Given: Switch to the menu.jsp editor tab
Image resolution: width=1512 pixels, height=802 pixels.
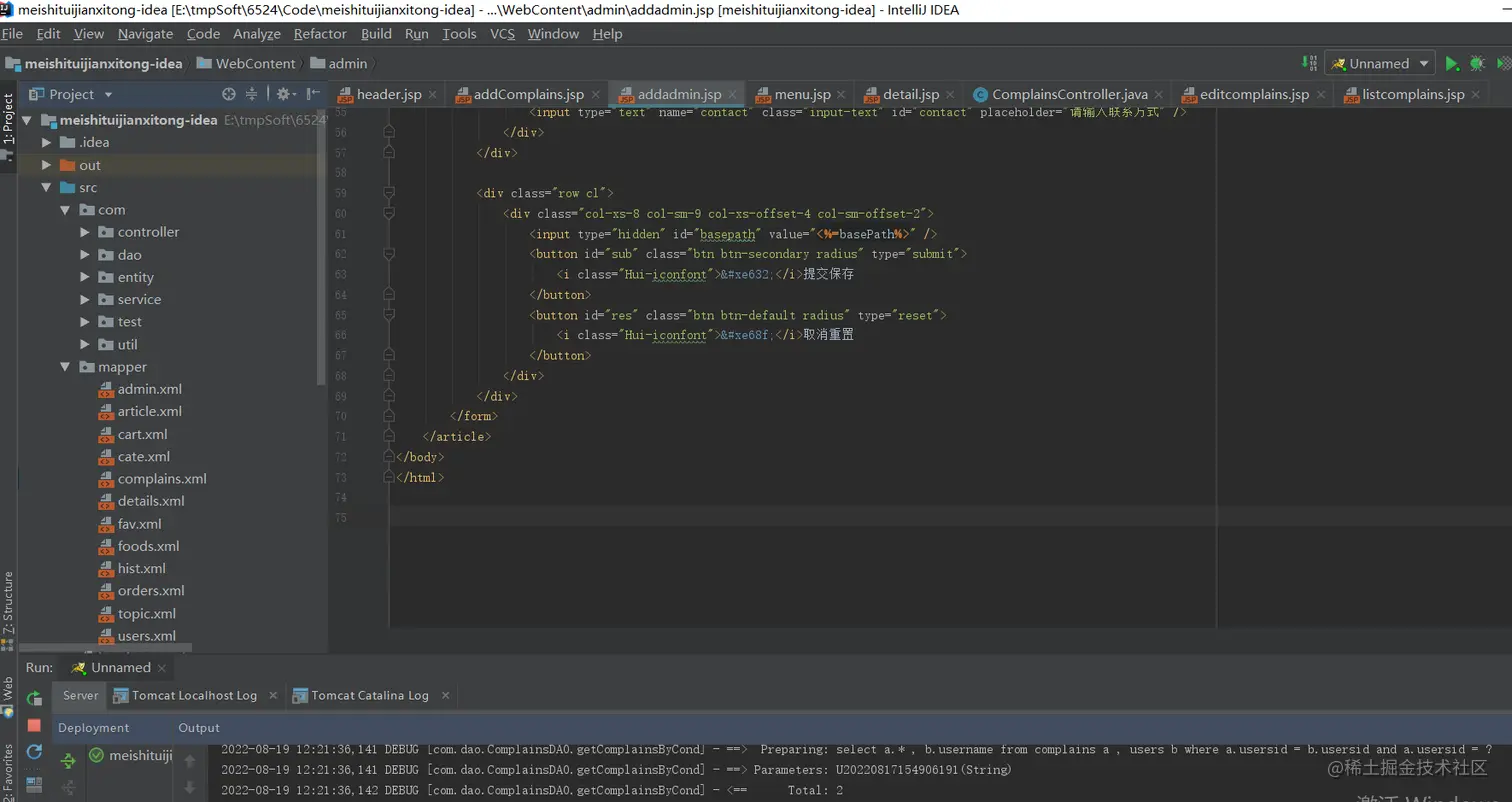Looking at the screenshot, I should click(x=802, y=94).
